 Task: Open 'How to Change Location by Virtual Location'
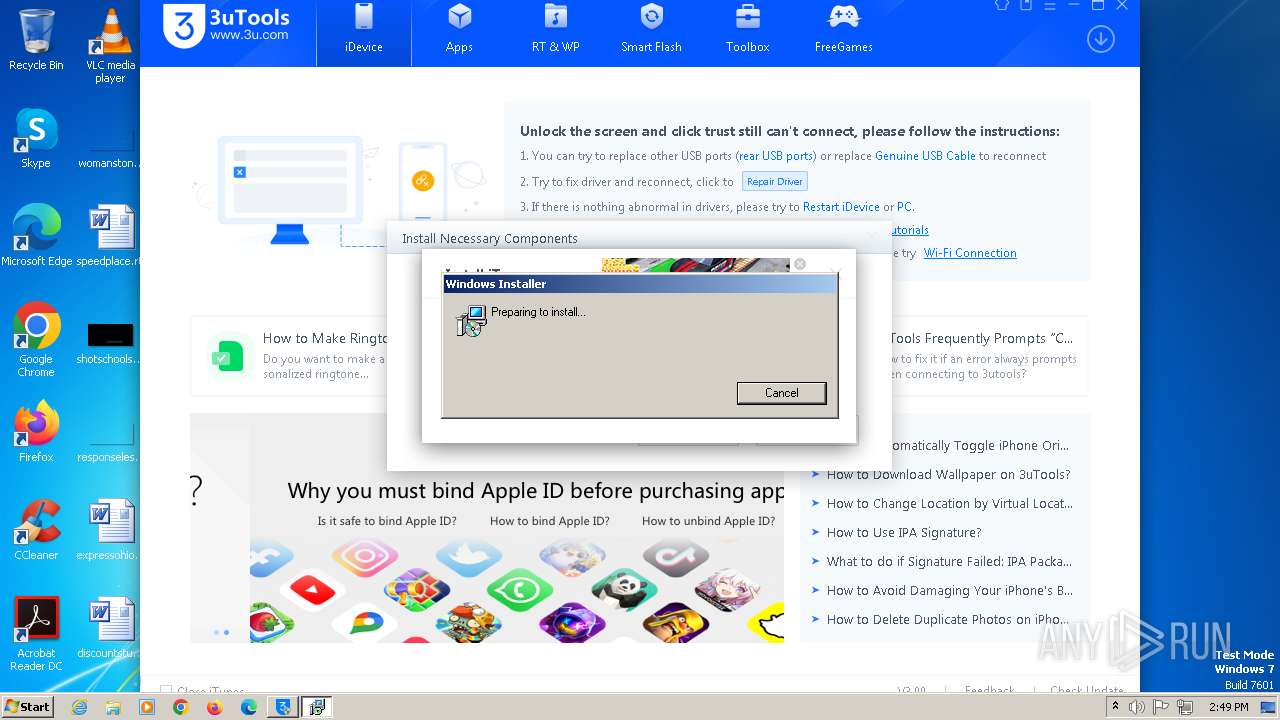coord(949,504)
